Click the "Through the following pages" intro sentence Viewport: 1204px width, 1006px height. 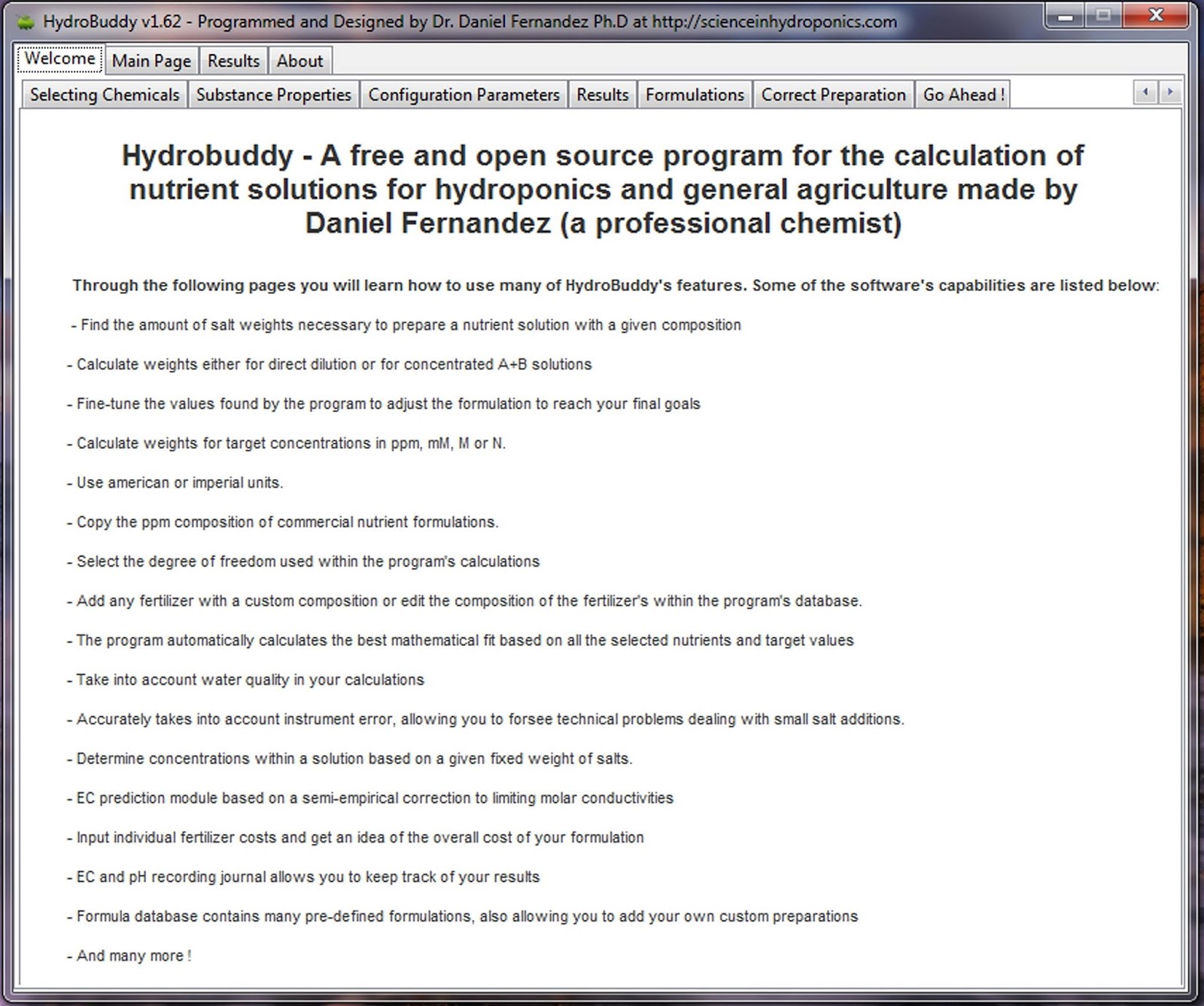pos(616,286)
